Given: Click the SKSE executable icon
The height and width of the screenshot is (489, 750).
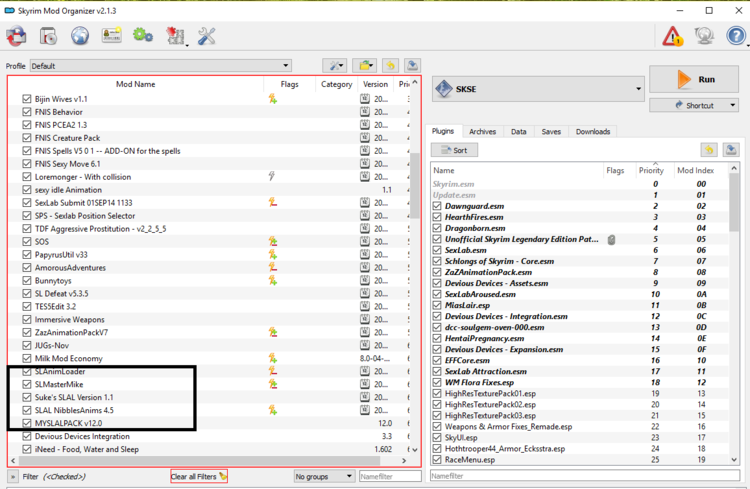Looking at the screenshot, I should (444, 89).
